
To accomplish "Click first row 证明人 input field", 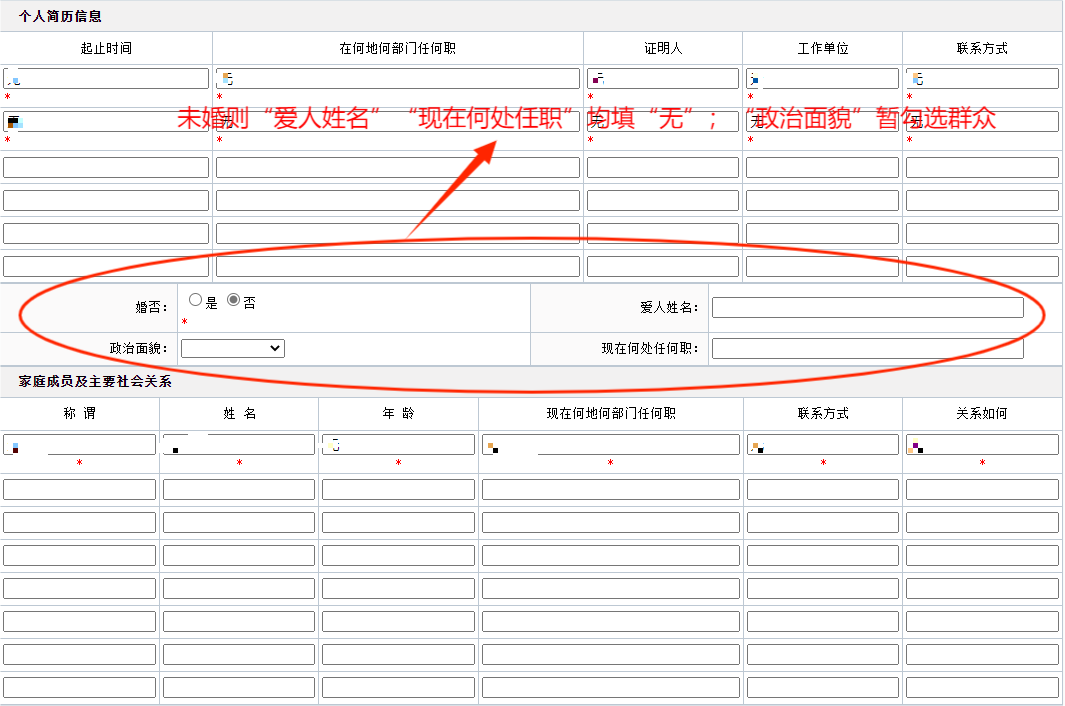I will tap(662, 79).
